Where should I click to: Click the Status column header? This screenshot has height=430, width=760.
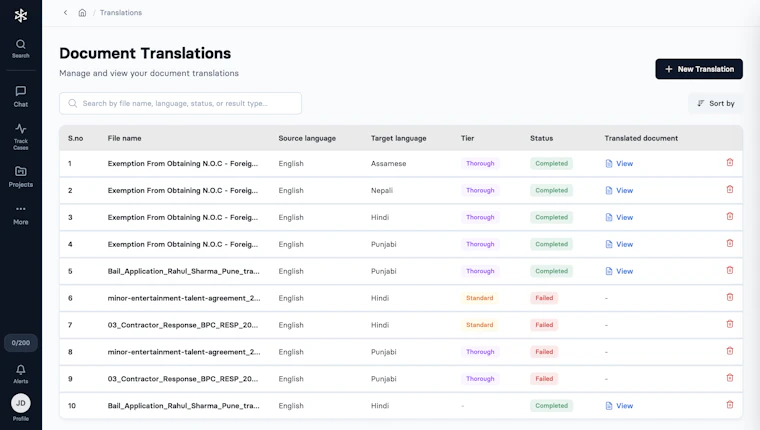[541, 138]
